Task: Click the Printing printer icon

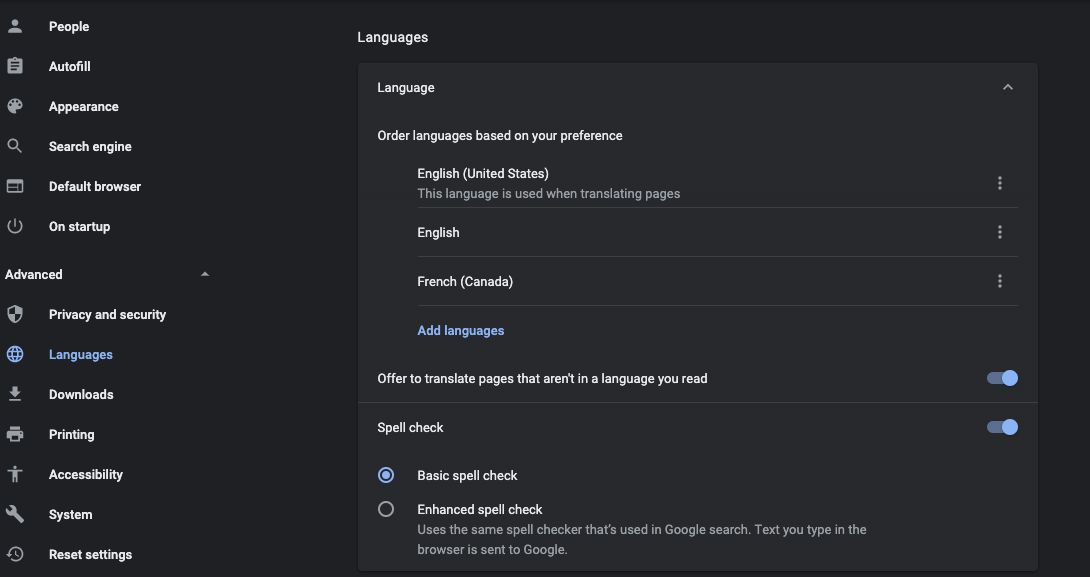Action: [x=15, y=434]
